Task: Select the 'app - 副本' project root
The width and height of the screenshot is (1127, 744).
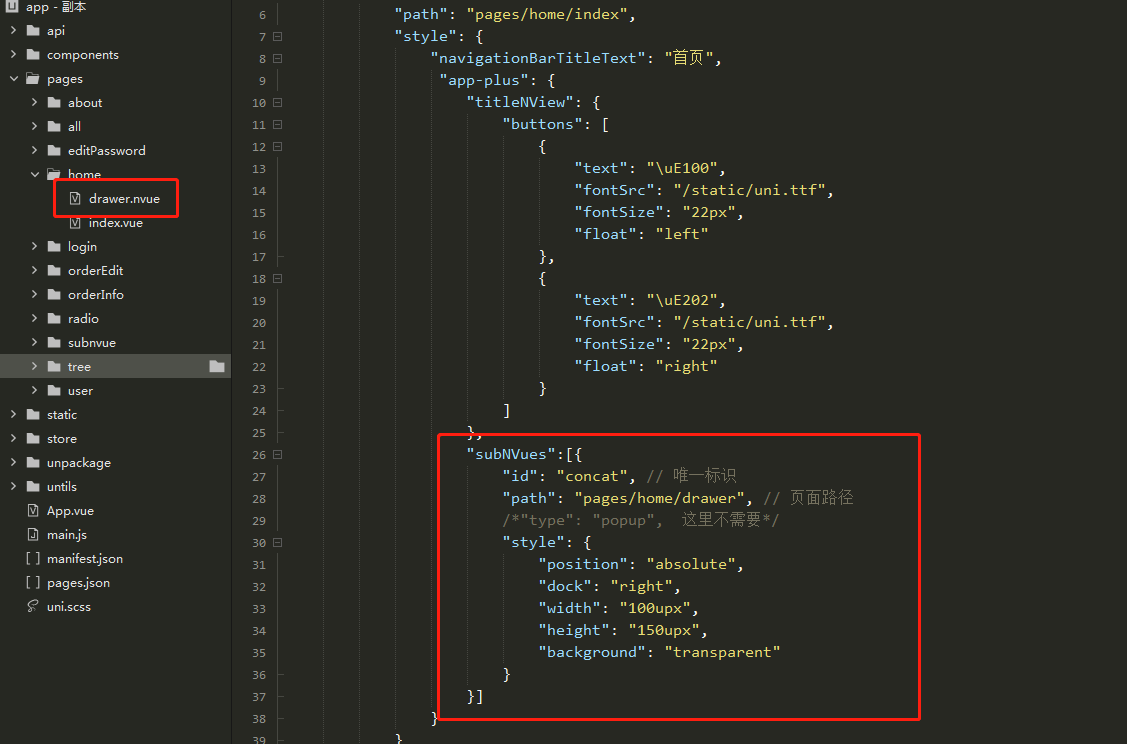Action: click(x=56, y=7)
